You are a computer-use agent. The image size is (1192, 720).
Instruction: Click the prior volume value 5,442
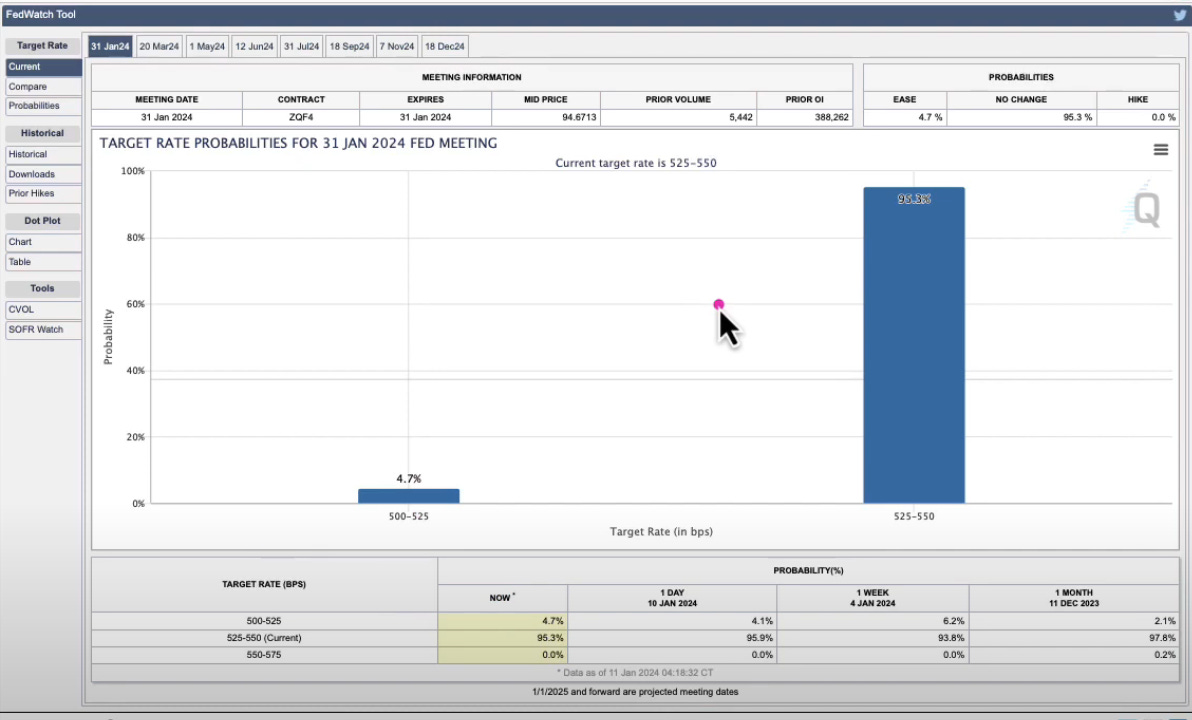click(740, 117)
